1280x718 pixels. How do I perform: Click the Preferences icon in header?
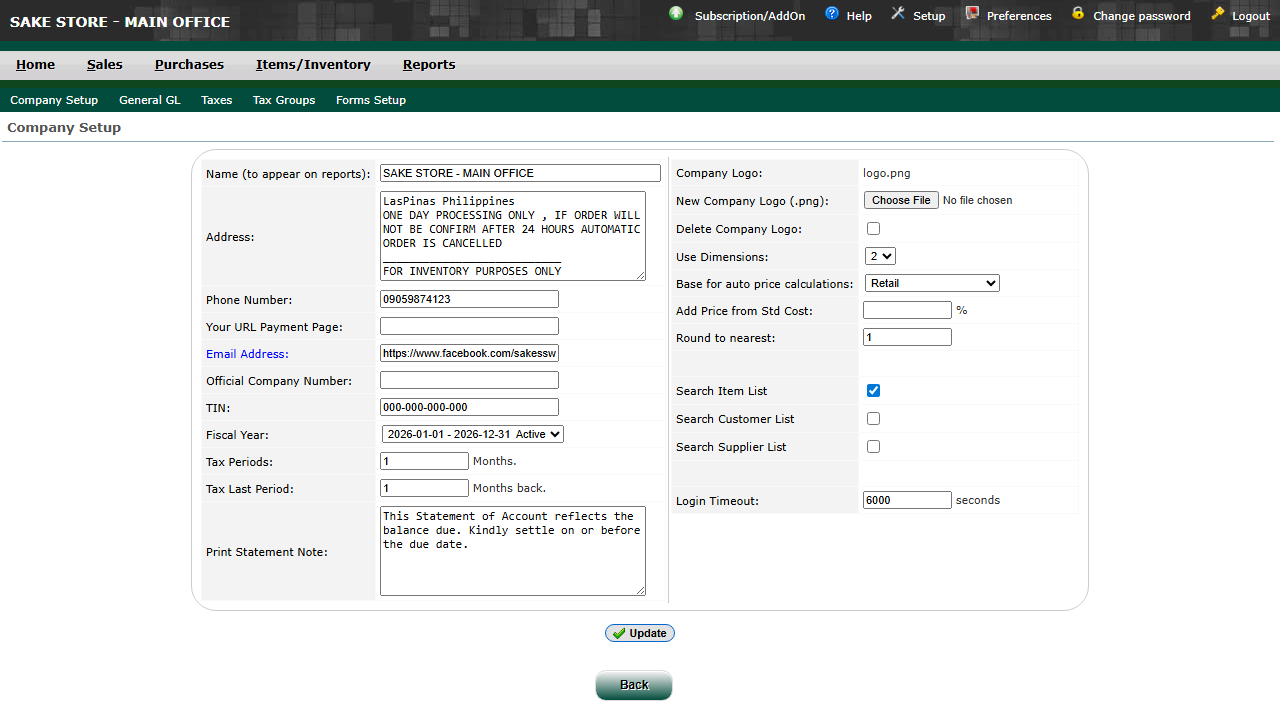click(972, 14)
